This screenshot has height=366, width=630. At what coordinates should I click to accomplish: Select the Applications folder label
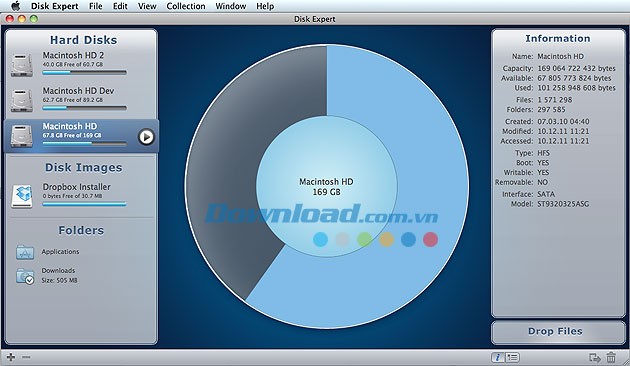pos(60,251)
